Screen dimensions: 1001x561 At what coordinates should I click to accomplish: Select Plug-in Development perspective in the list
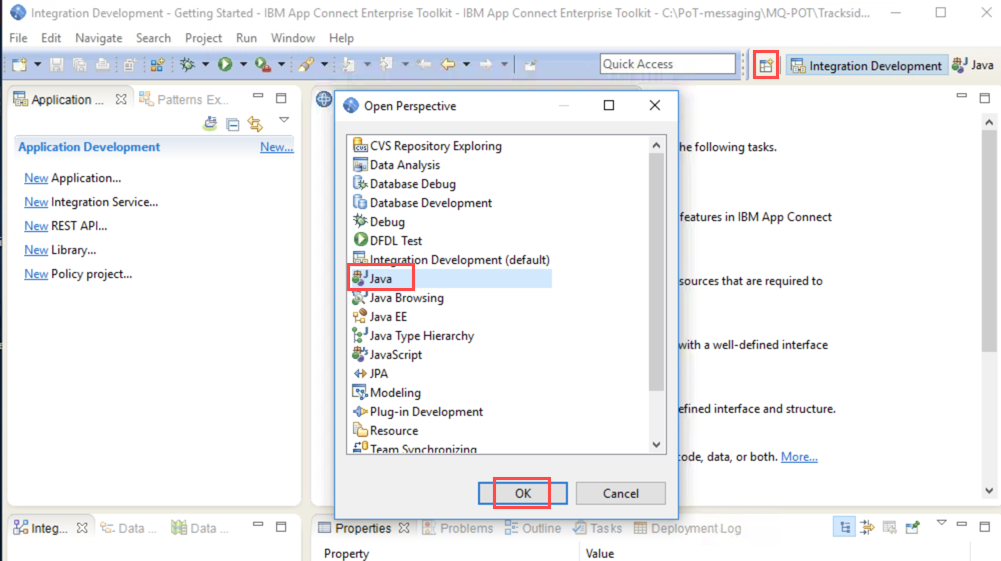tap(418, 412)
